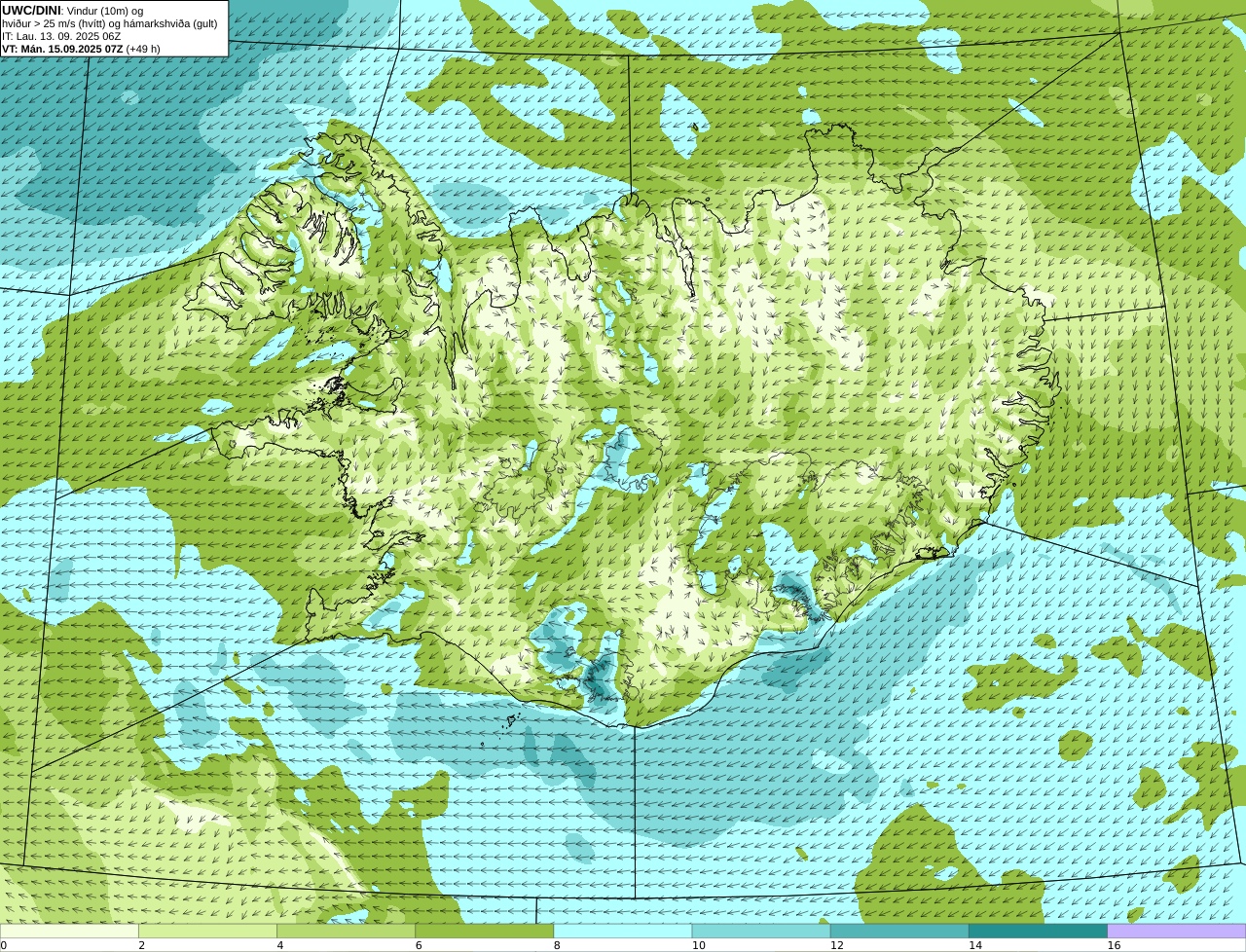Select the light cyan 8–10 m/s color segment
This screenshot has width=1246, height=952.
click(622, 931)
